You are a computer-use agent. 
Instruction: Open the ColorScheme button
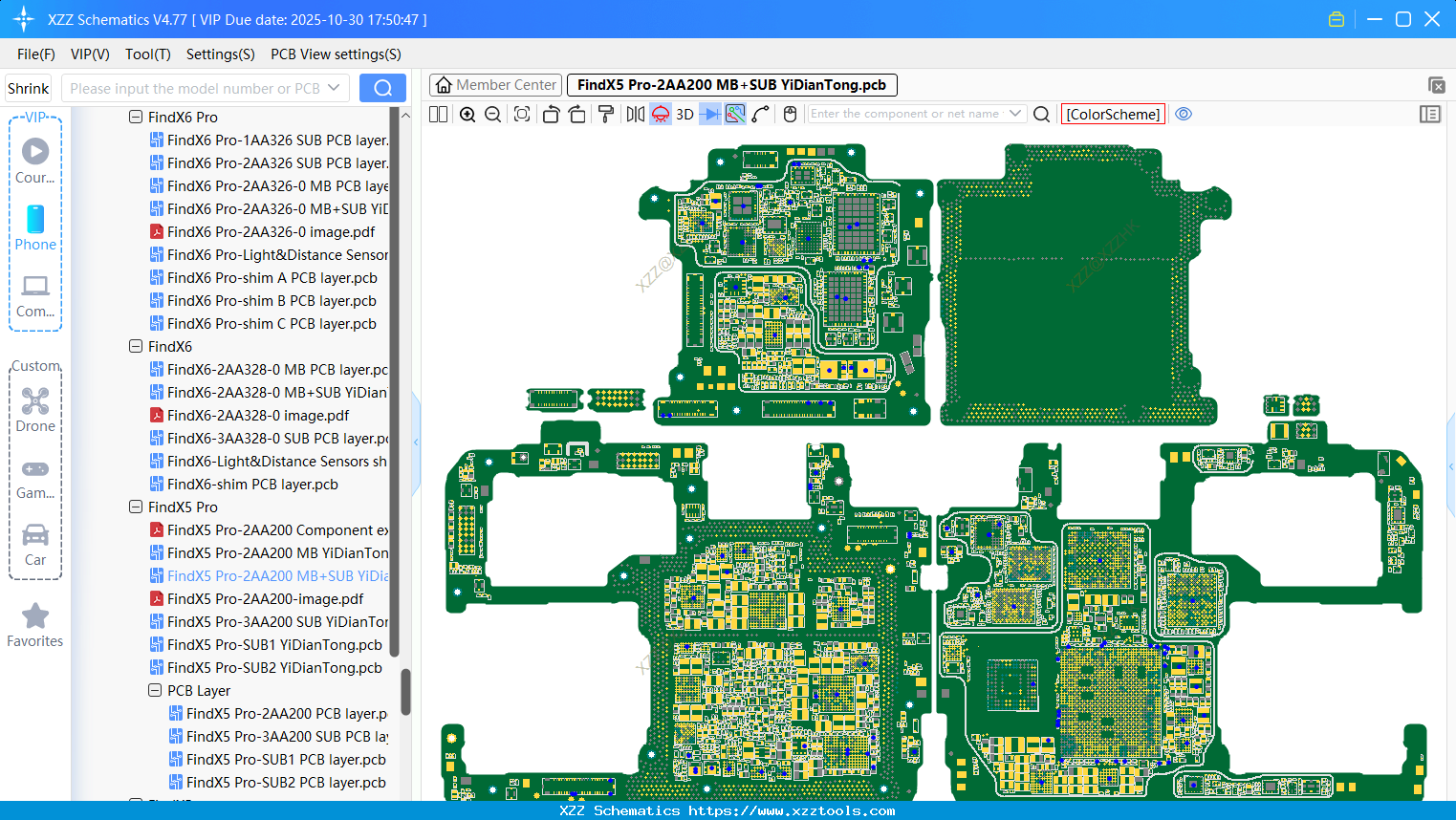click(1113, 114)
